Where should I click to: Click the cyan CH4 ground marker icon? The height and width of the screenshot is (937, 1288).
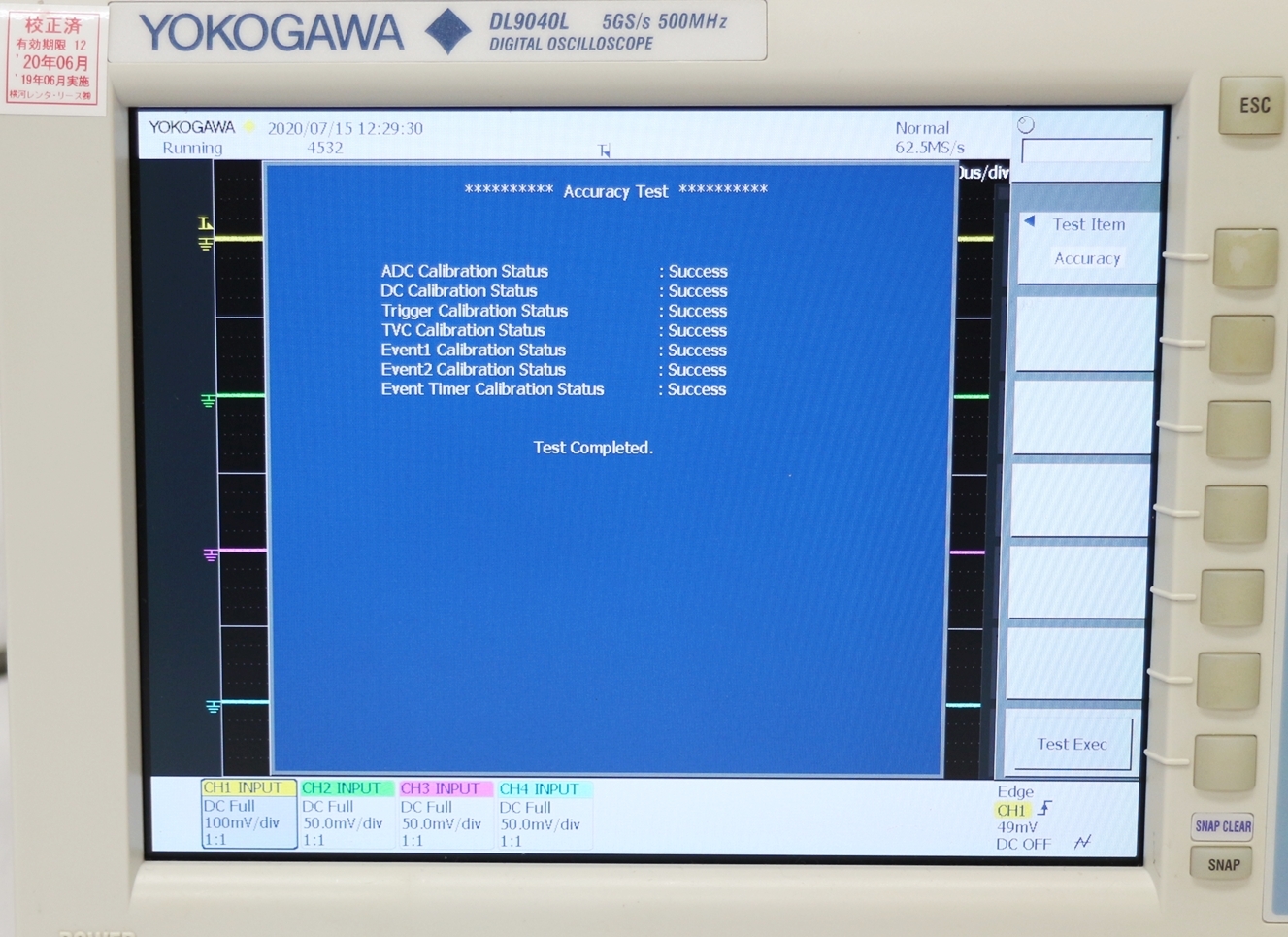(214, 707)
